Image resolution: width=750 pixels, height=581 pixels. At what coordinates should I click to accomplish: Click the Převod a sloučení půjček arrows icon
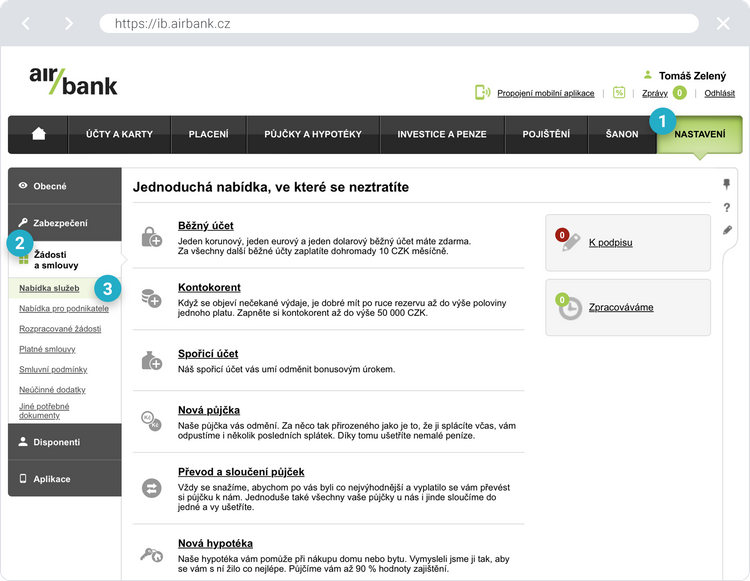[x=151, y=487]
